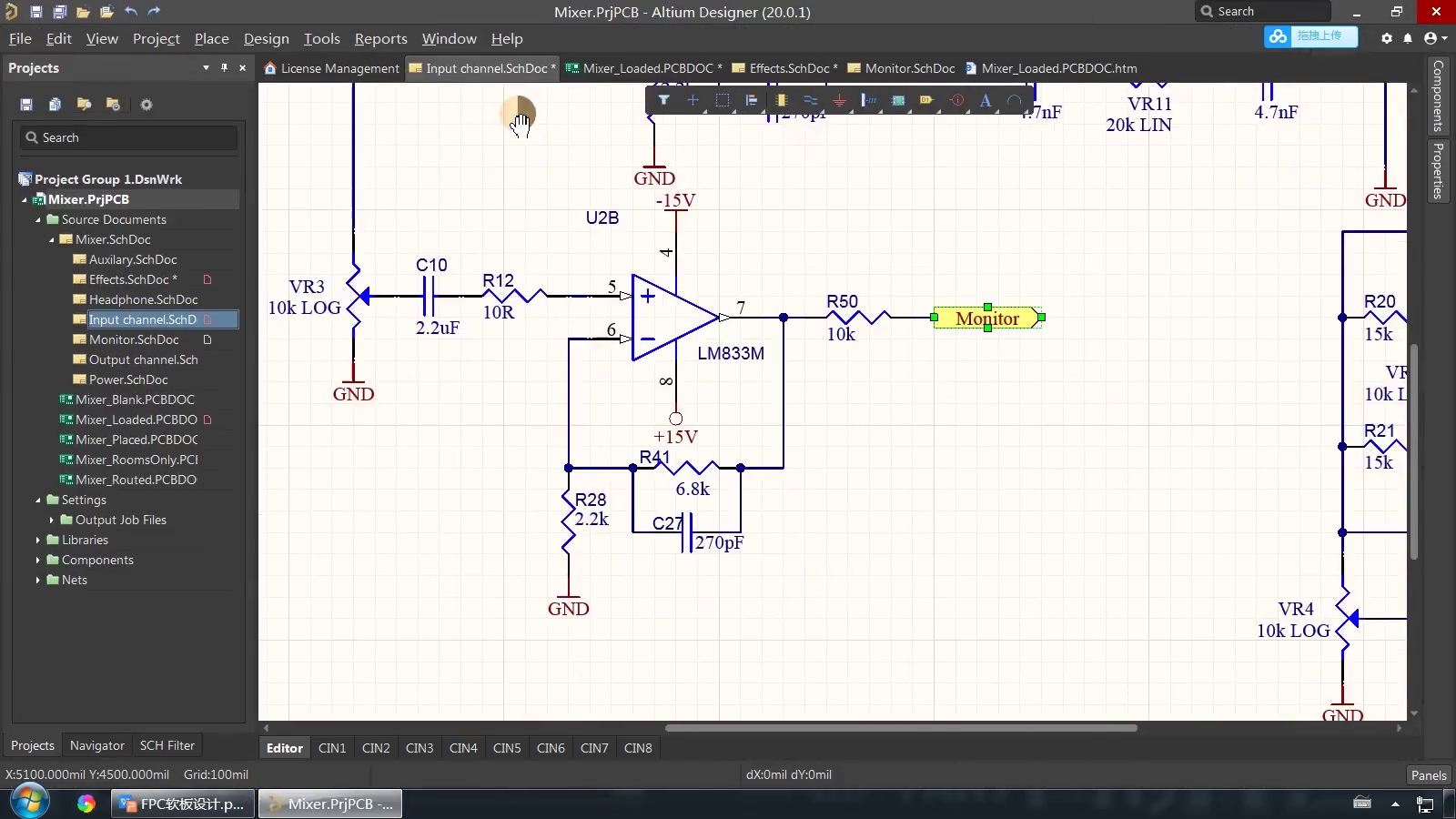Select the selection rectangle tool
Screen dimensions: 1456x819
[723, 101]
